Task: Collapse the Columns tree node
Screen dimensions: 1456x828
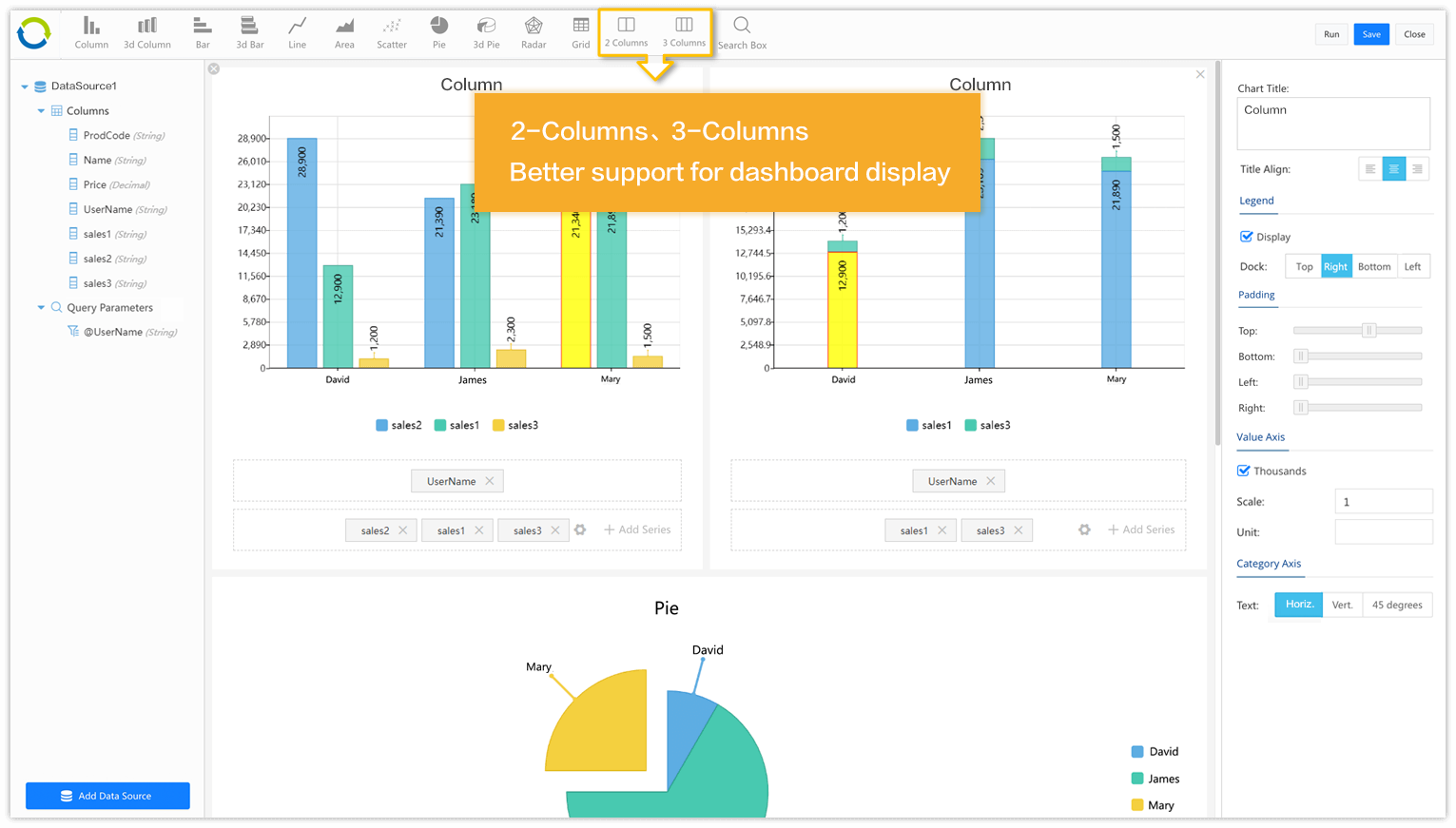Action: point(41,111)
